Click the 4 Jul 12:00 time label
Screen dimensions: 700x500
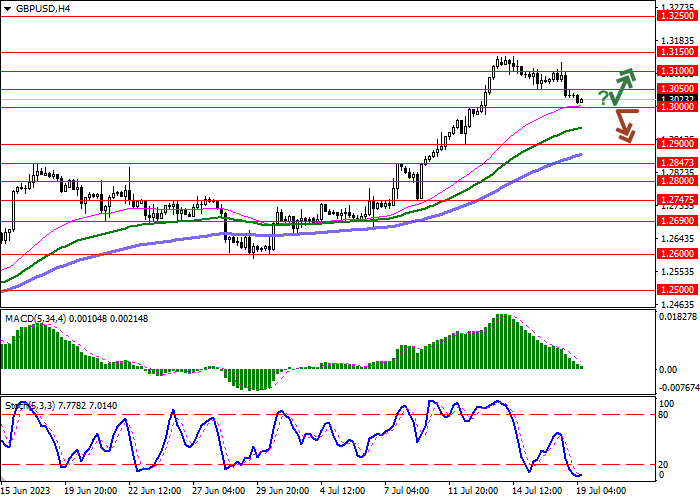tap(344, 491)
